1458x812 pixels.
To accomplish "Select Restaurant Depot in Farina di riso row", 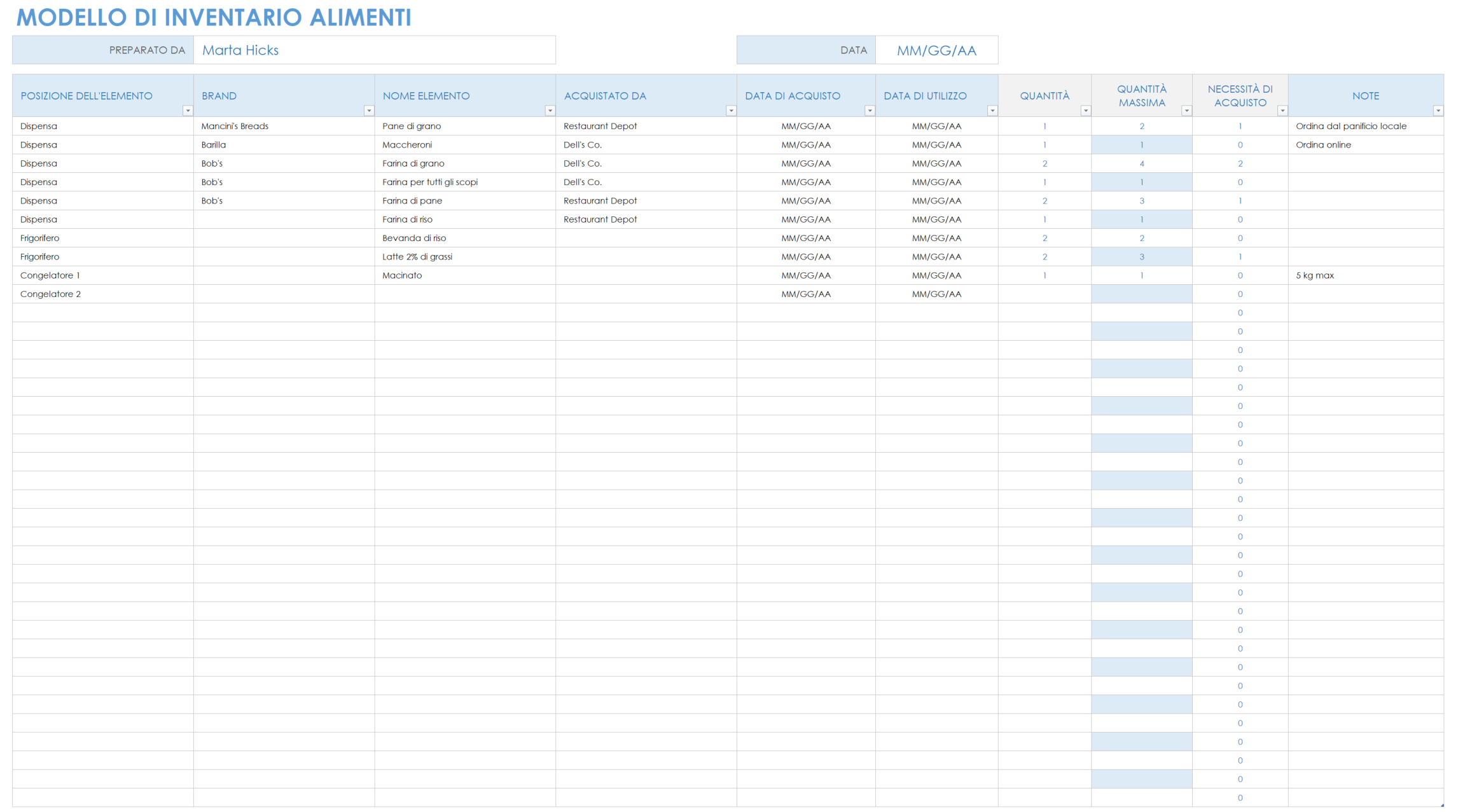I will (646, 219).
